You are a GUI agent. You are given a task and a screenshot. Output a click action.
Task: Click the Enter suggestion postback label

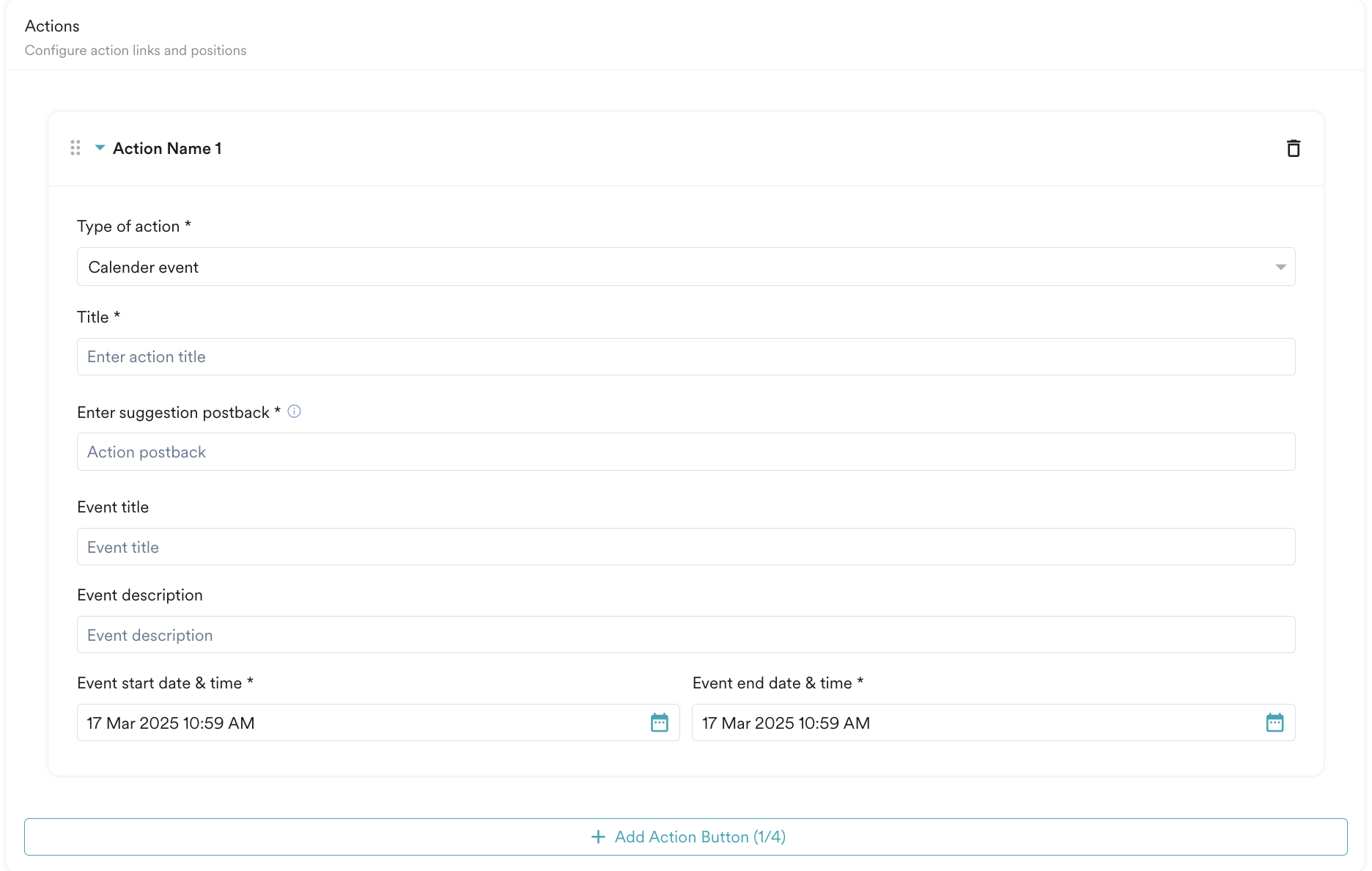pyautogui.click(x=173, y=413)
